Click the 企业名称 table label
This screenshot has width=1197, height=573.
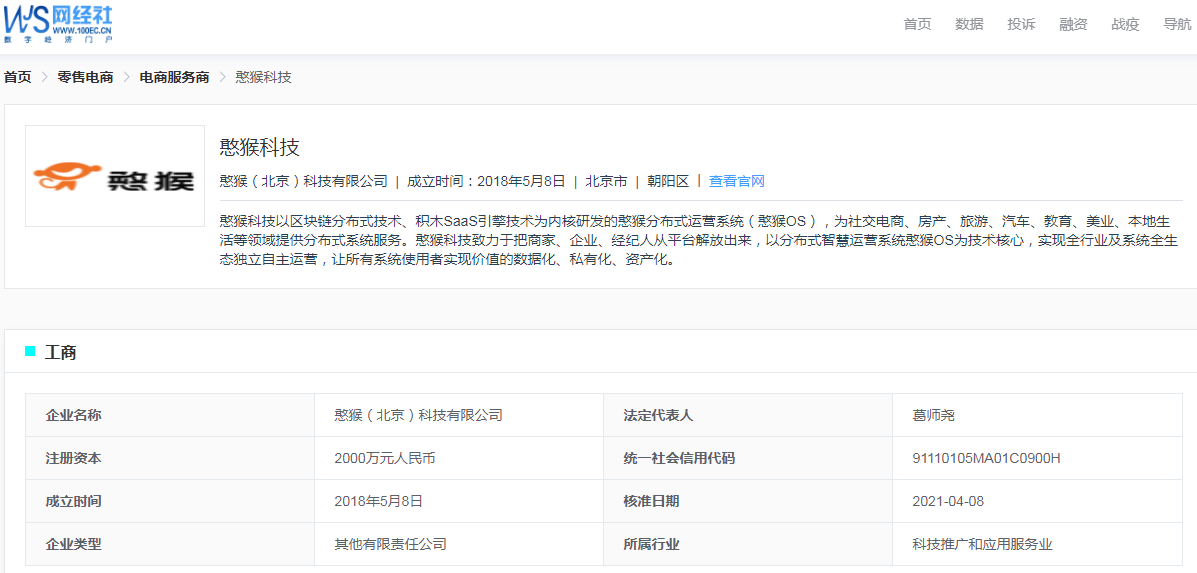73,416
